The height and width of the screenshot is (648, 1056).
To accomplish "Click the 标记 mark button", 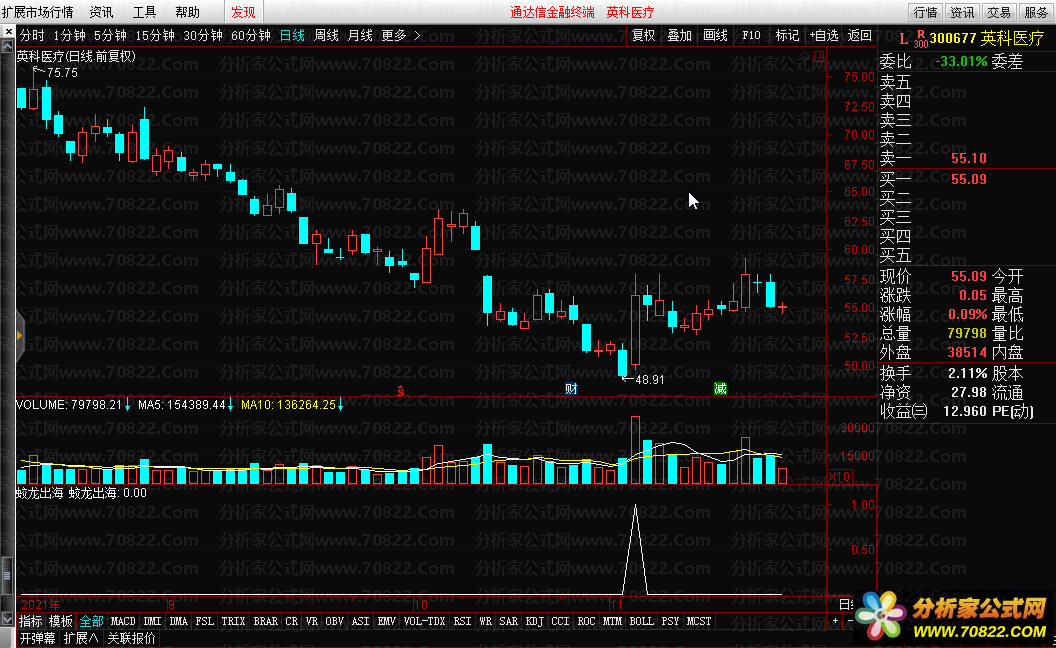I will [x=787, y=36].
